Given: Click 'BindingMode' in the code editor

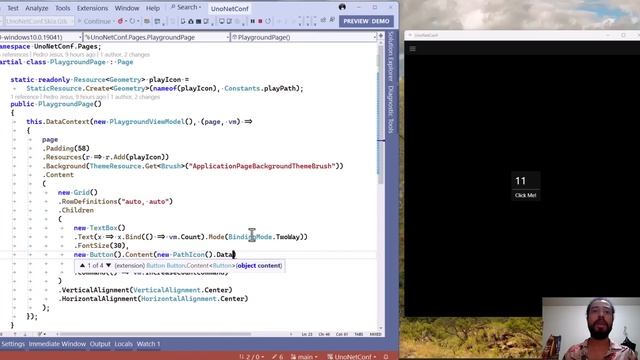Looking at the screenshot, I should click(250, 237).
